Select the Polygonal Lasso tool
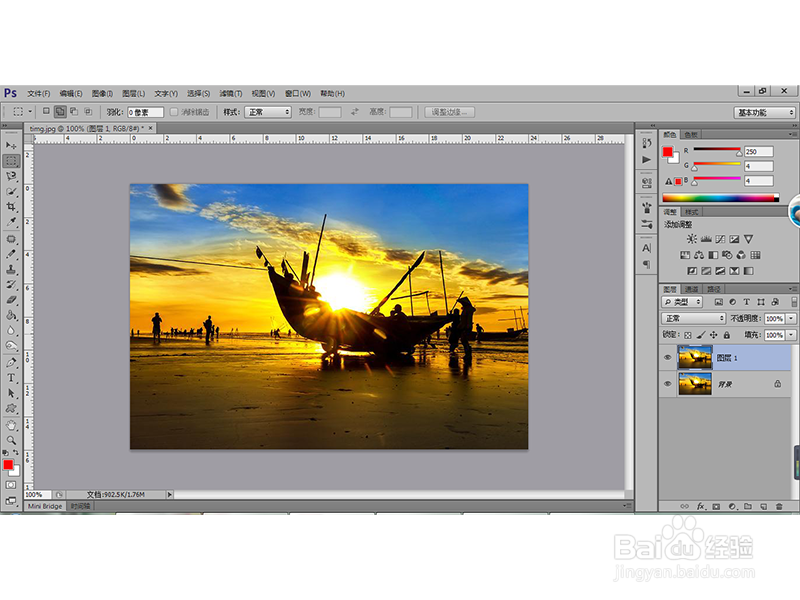The height and width of the screenshot is (600, 800). (x=11, y=176)
